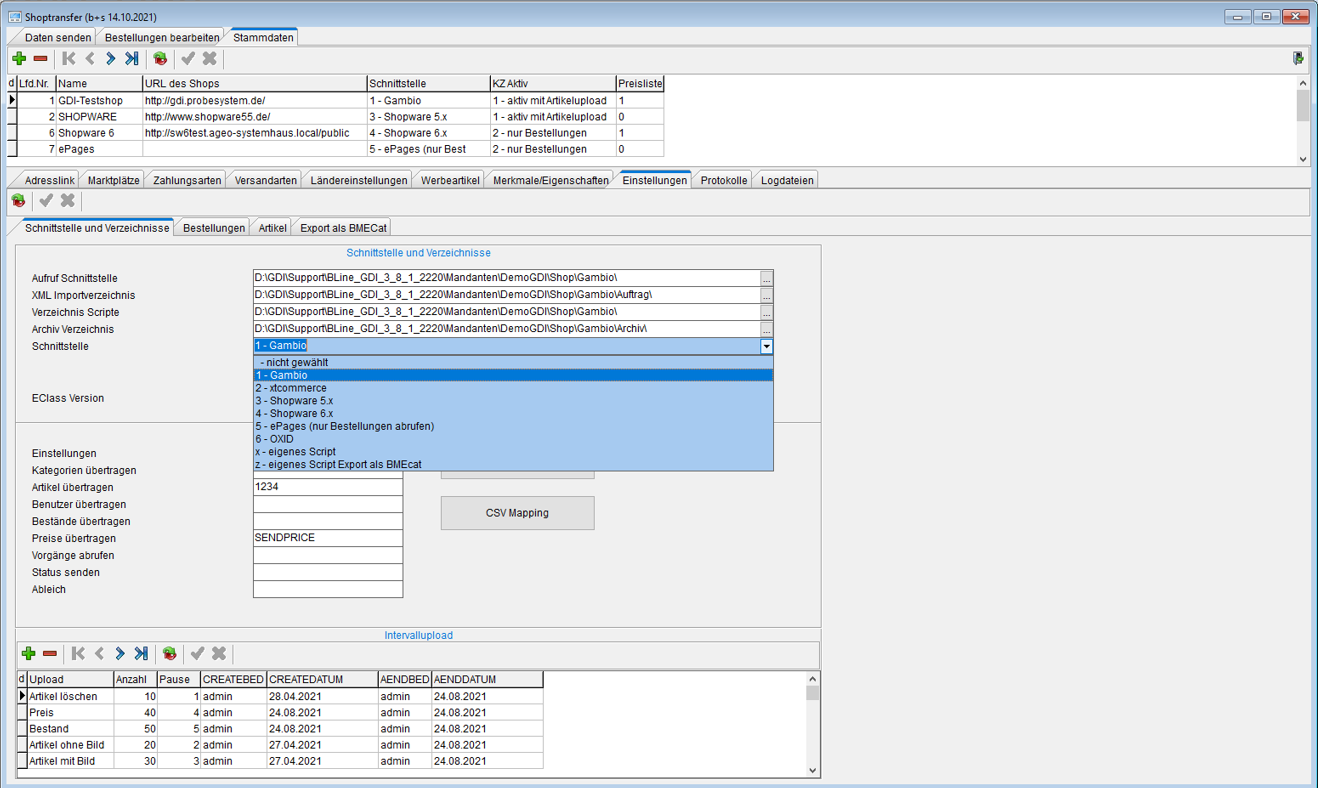
Task: Delete shop record with the top red minus icon
Action: (40, 59)
